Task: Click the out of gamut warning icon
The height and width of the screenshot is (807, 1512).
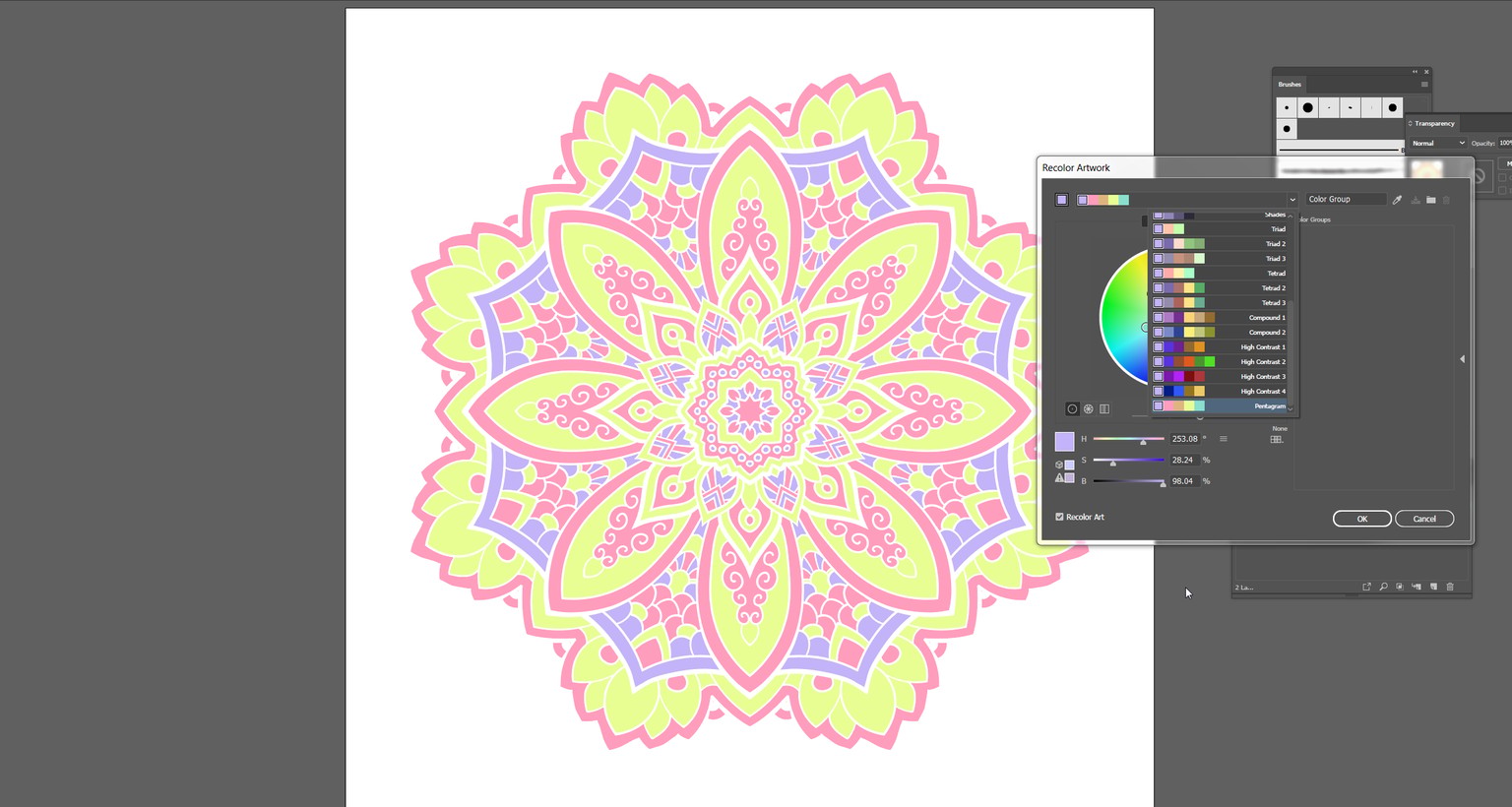Action: [1060, 477]
